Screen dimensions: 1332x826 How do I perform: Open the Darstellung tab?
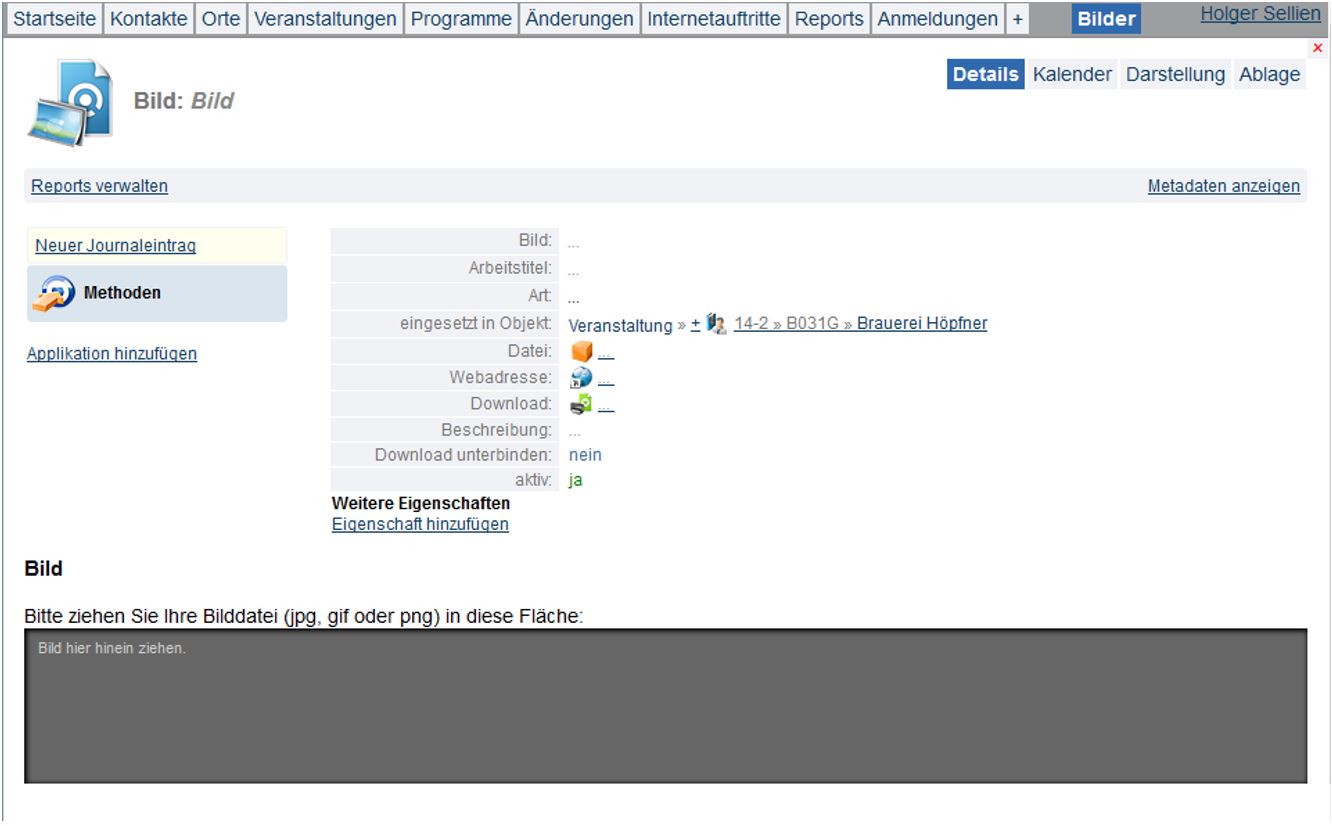point(1175,75)
